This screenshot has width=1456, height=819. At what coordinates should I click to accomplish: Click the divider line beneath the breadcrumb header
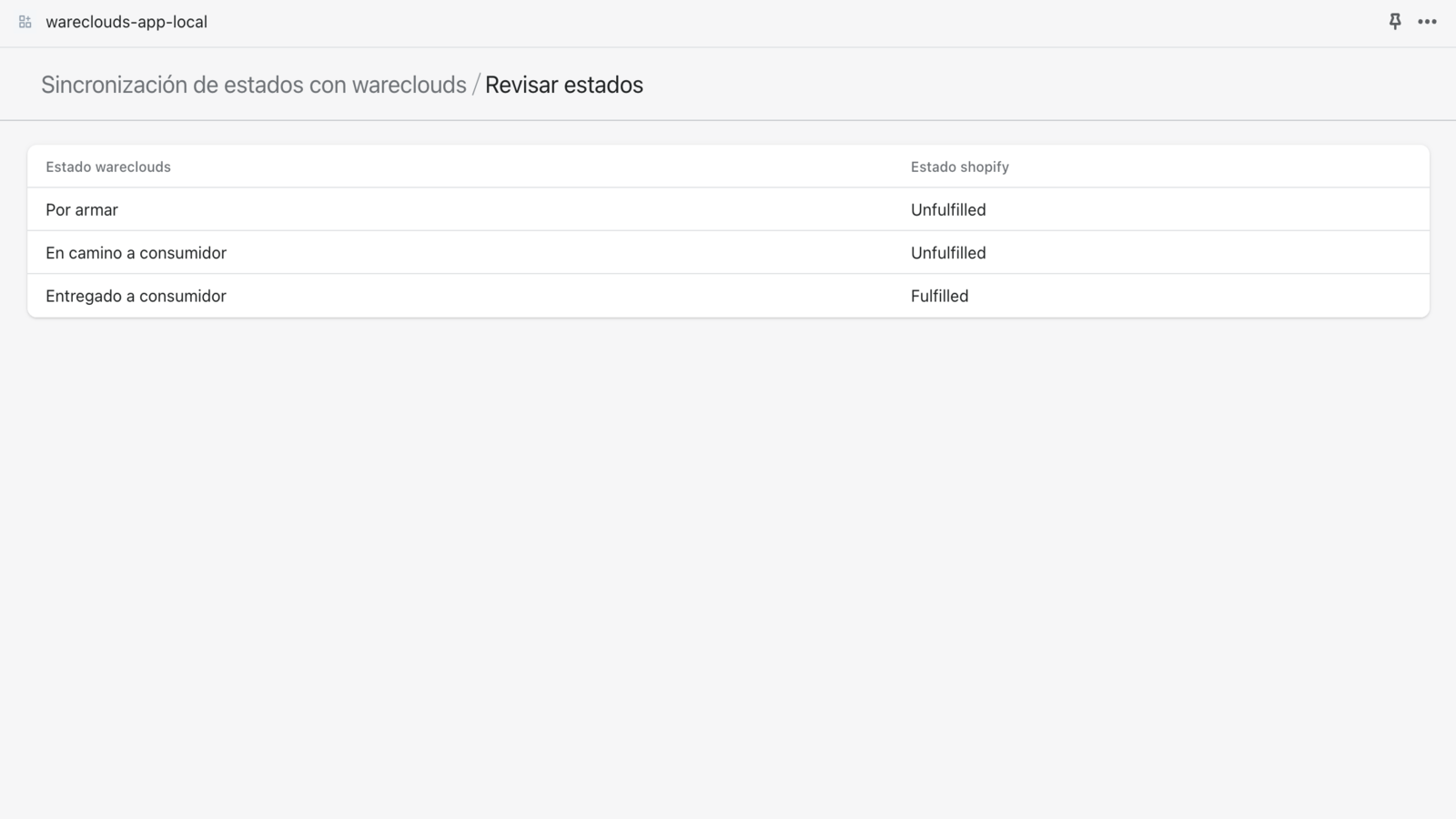click(728, 120)
